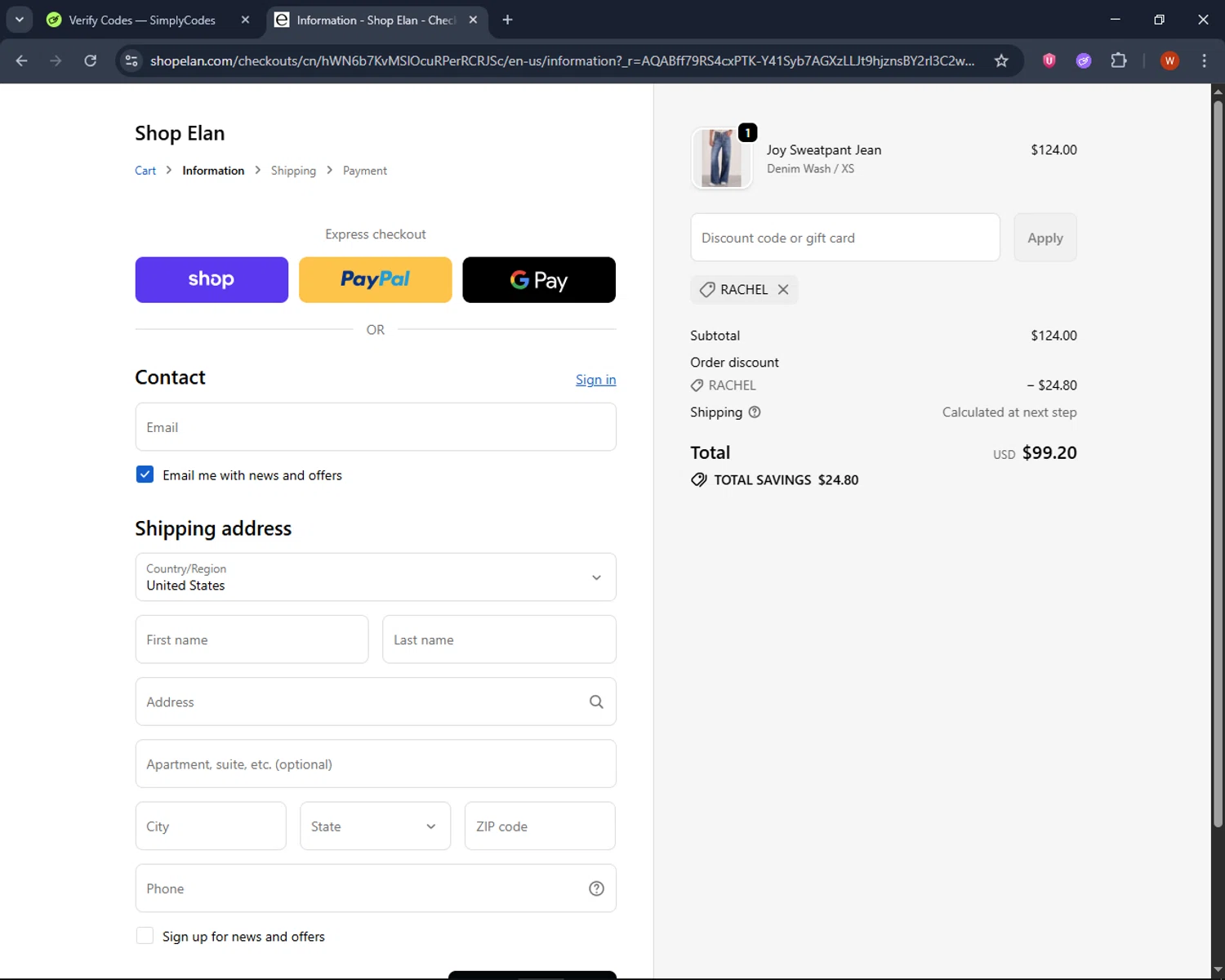1225x980 pixels.
Task: Click the Shipping breadcrumb step
Action: (293, 171)
